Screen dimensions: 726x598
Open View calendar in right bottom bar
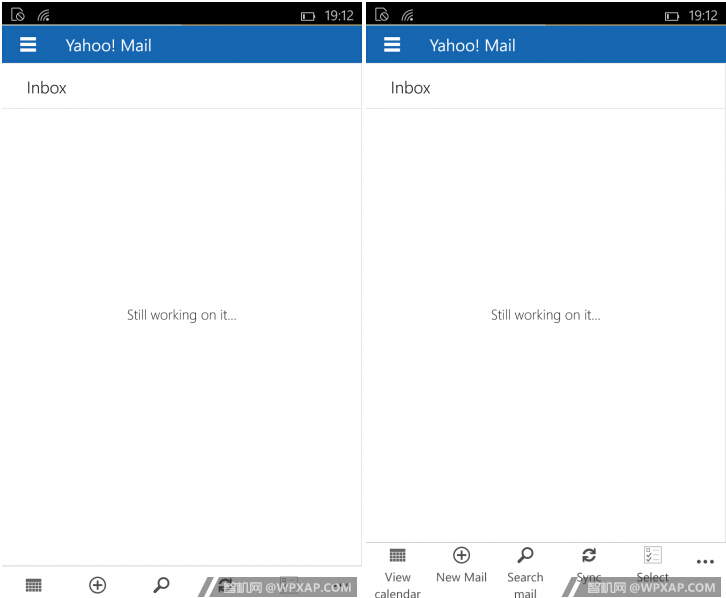click(397, 568)
